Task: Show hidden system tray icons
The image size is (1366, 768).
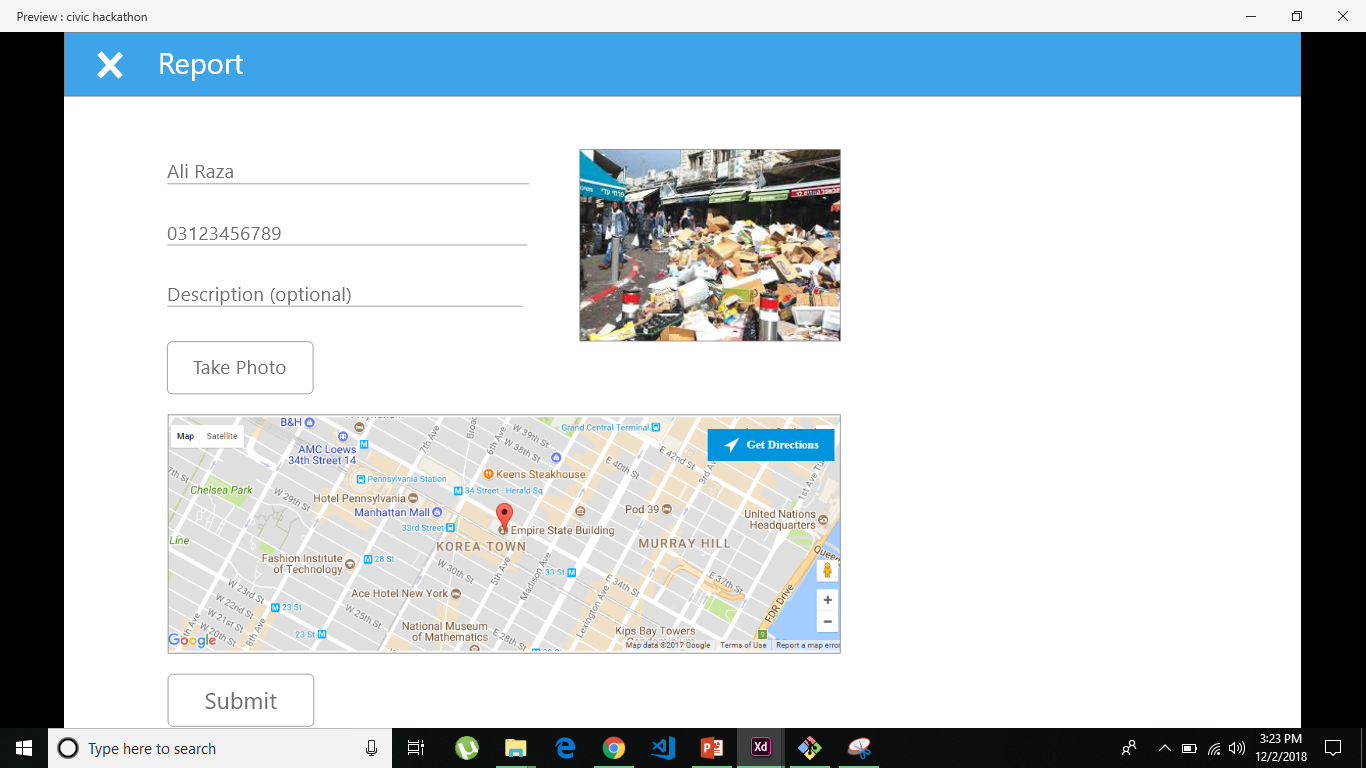Action: click(1164, 748)
